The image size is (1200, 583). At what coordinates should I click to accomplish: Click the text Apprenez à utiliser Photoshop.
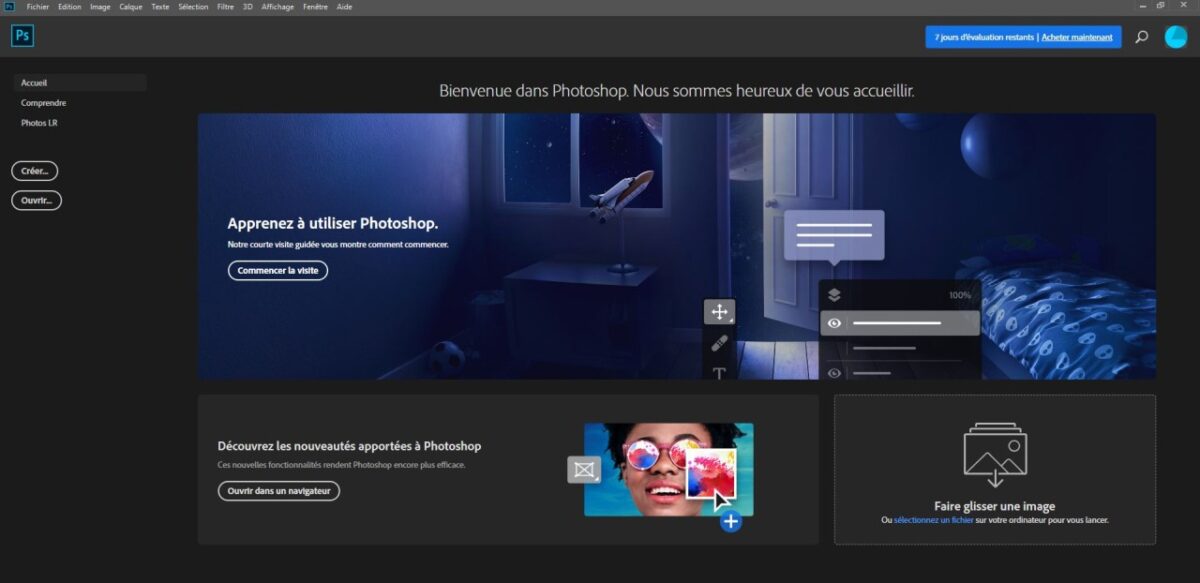[x=333, y=224]
